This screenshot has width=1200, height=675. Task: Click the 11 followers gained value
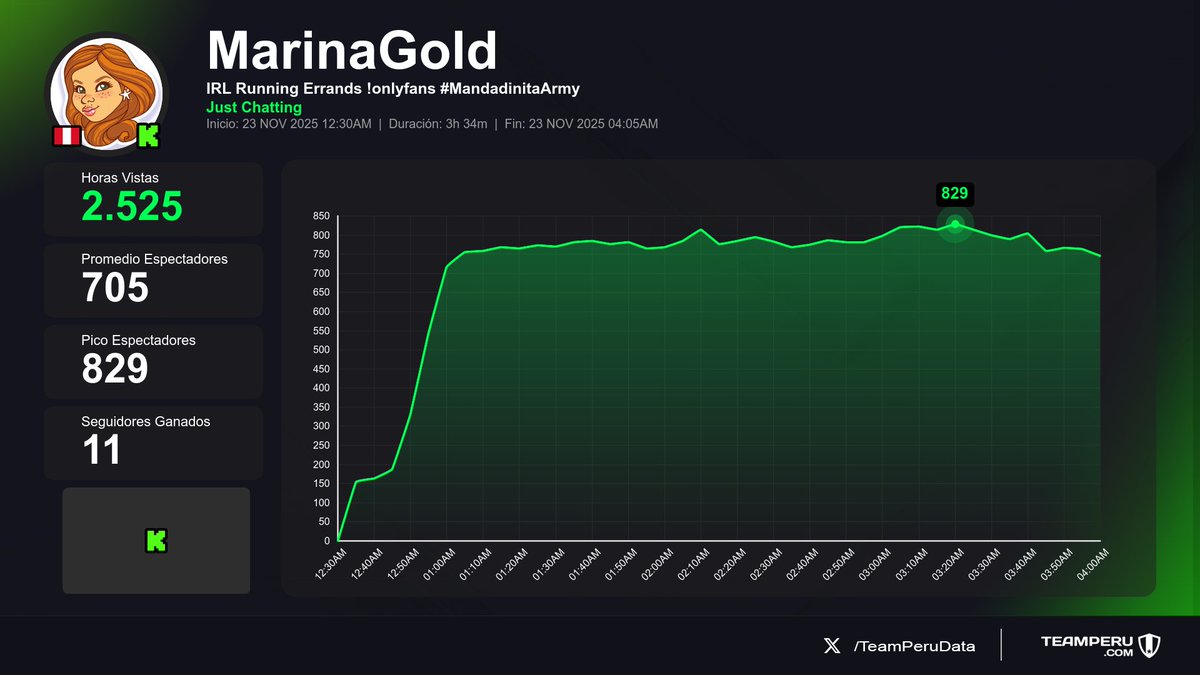101,450
